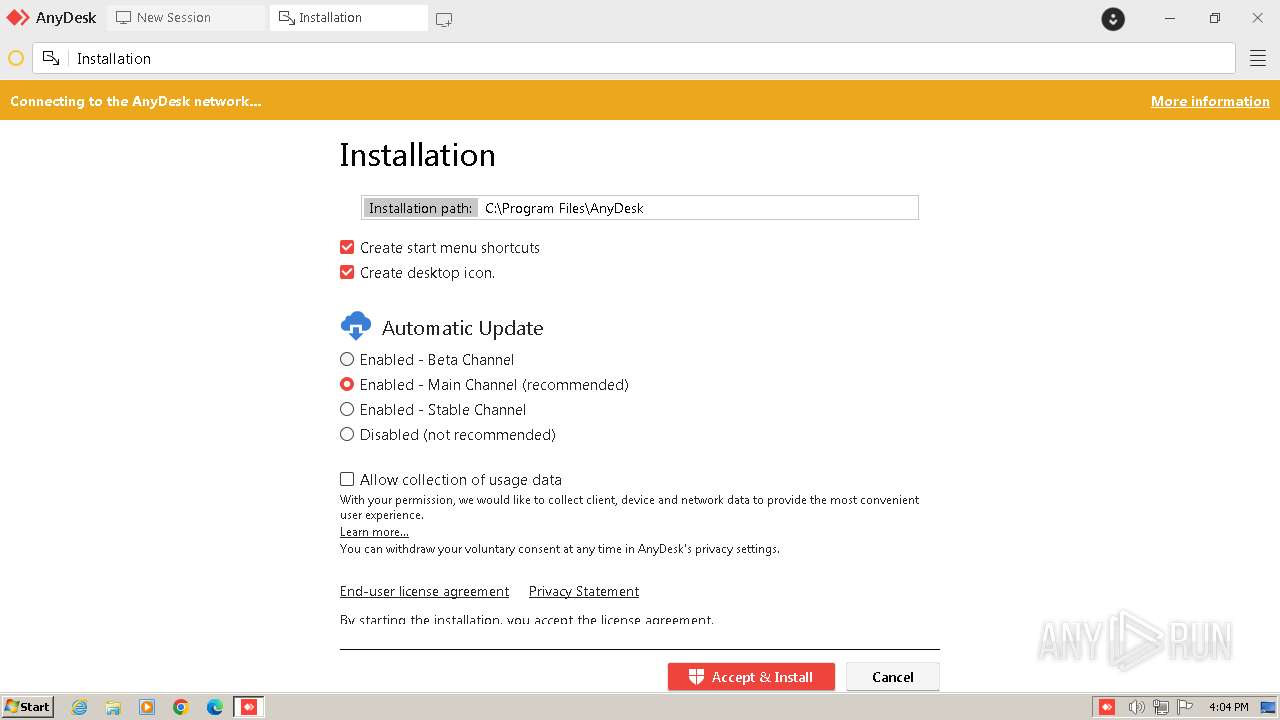1280x720 pixels.
Task: Select the Installation tab
Action: (348, 17)
